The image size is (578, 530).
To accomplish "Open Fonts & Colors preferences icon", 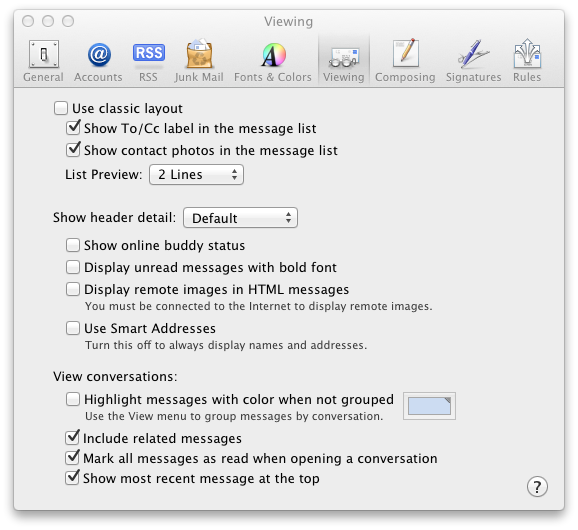I will pyautogui.click(x=273, y=55).
